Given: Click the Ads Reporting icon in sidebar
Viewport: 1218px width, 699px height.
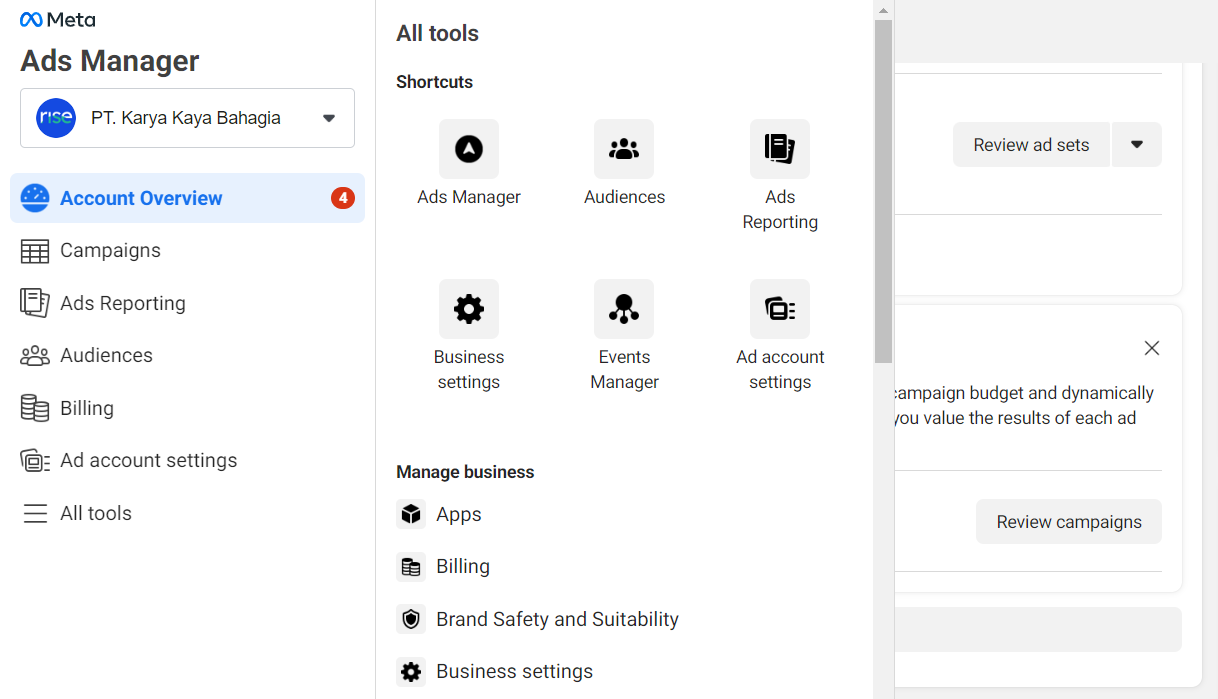Looking at the screenshot, I should (x=35, y=303).
